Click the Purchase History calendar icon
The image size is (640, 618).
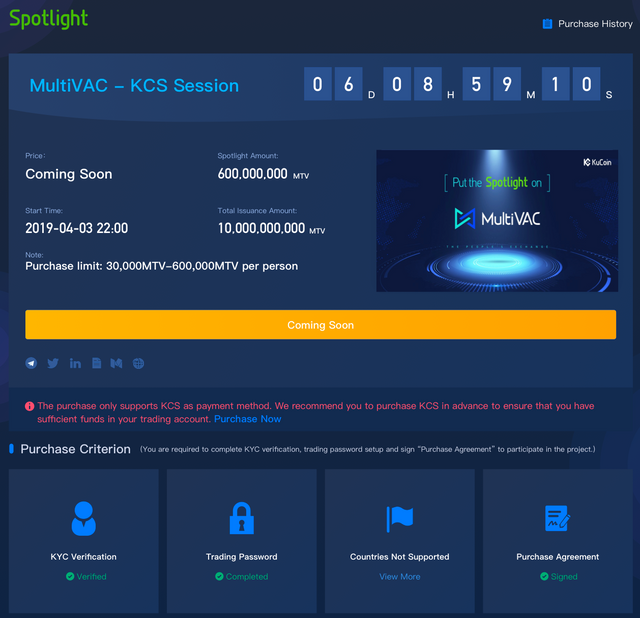pyautogui.click(x=547, y=24)
